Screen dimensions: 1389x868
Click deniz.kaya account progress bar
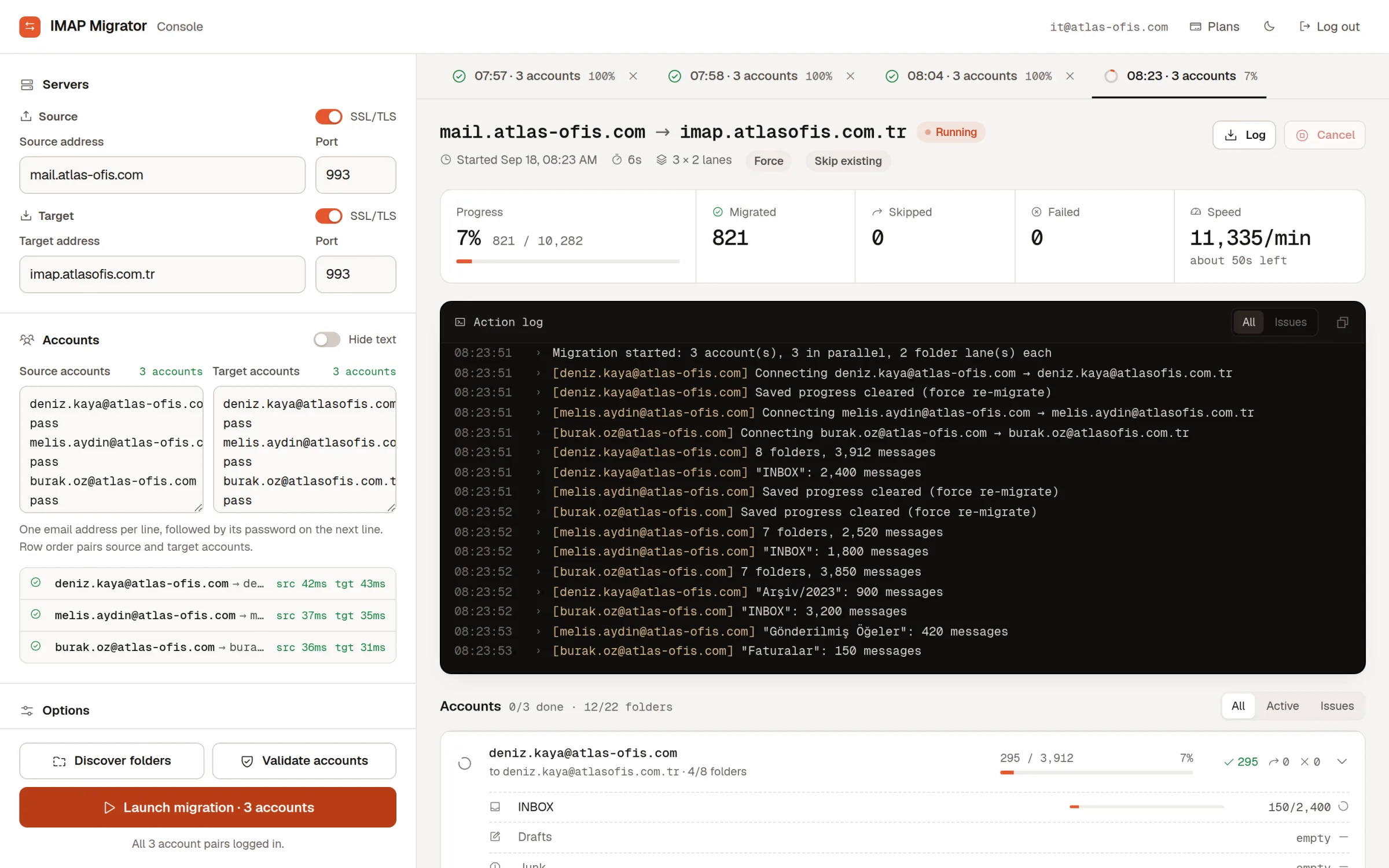tap(1096, 773)
